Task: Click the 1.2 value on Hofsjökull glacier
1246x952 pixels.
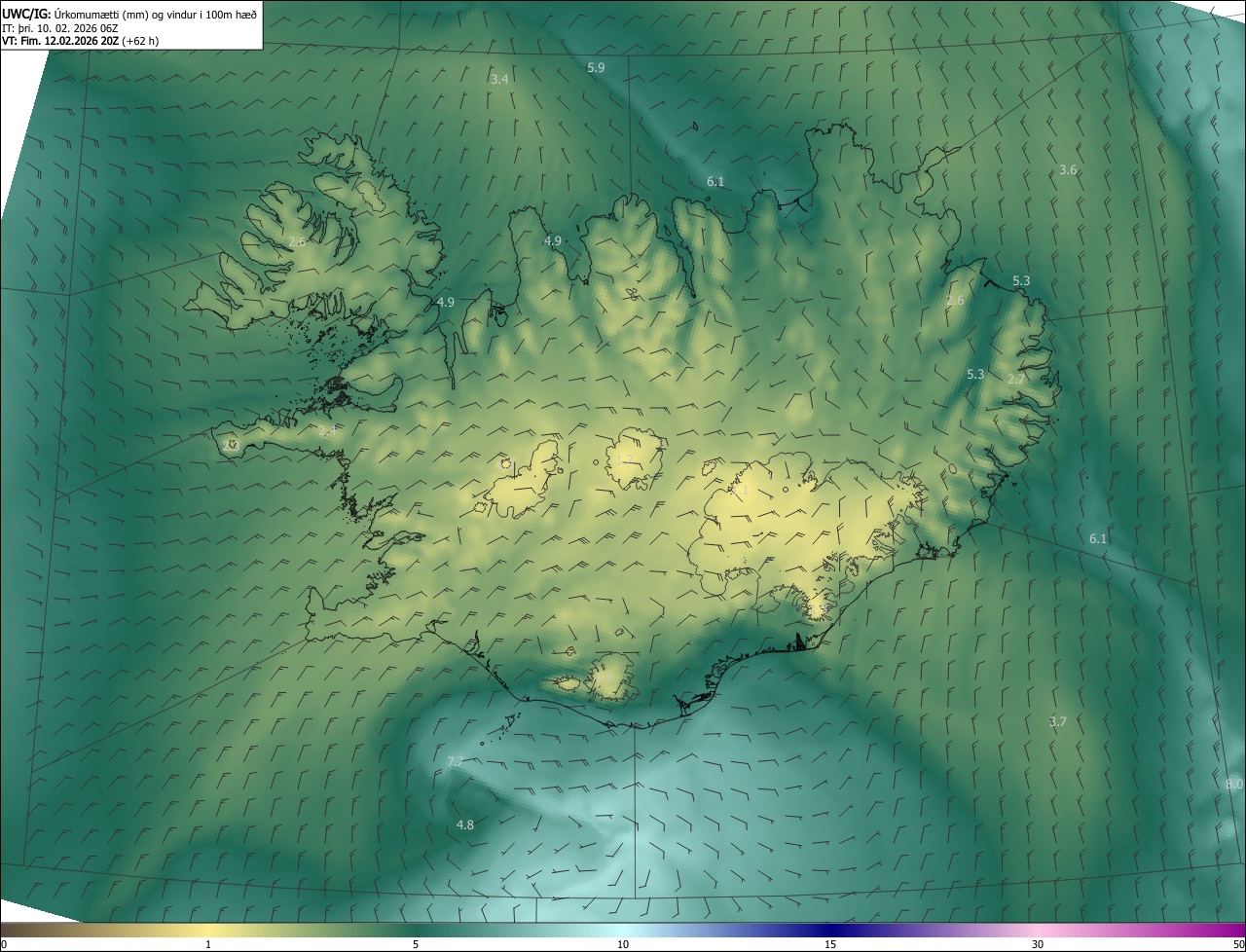Action: pos(626,459)
